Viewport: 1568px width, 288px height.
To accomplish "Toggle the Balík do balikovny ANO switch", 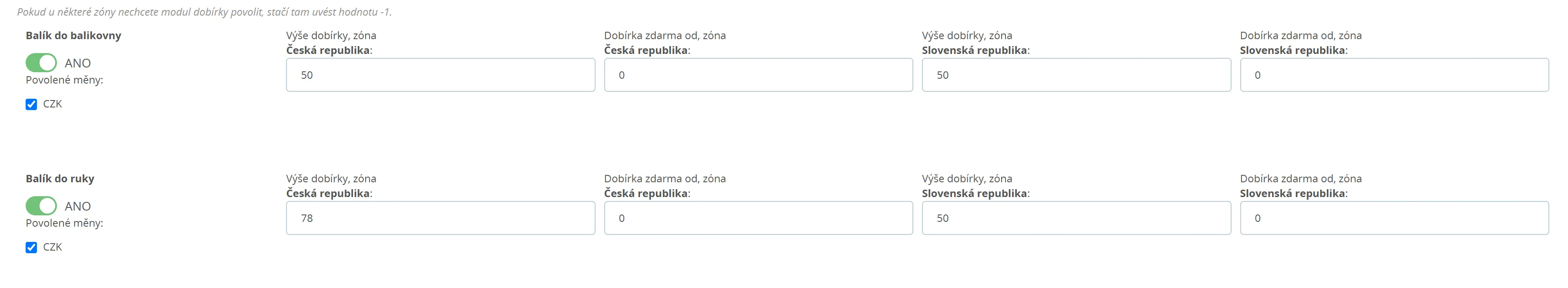I will pos(41,63).
